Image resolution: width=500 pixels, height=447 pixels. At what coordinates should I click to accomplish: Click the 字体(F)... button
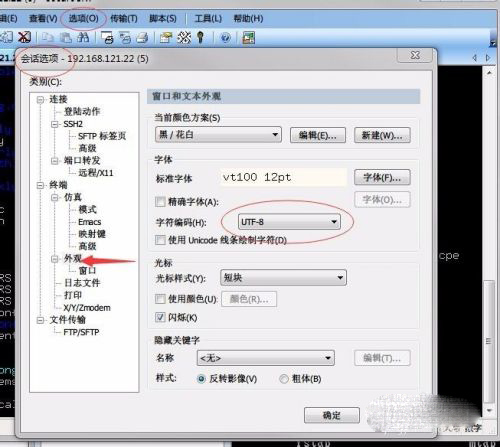(x=382, y=177)
